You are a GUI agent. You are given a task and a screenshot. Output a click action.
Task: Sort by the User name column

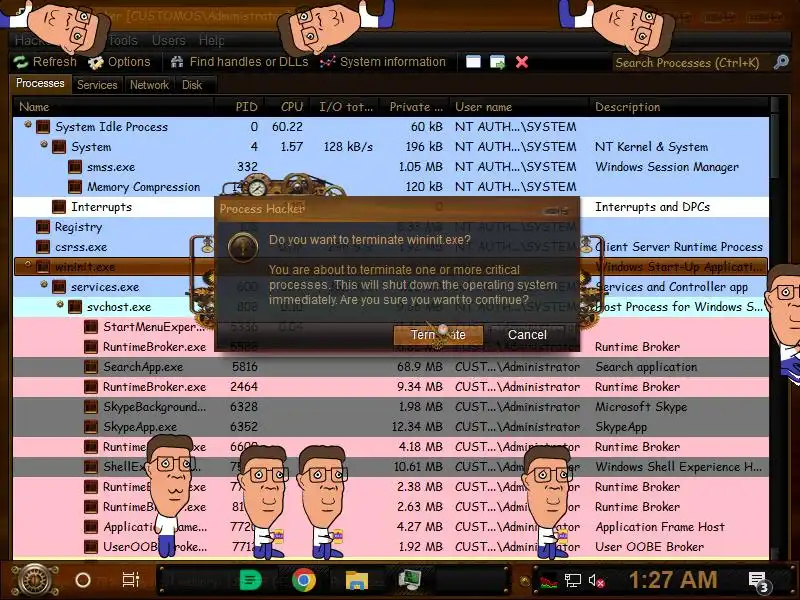click(518, 107)
